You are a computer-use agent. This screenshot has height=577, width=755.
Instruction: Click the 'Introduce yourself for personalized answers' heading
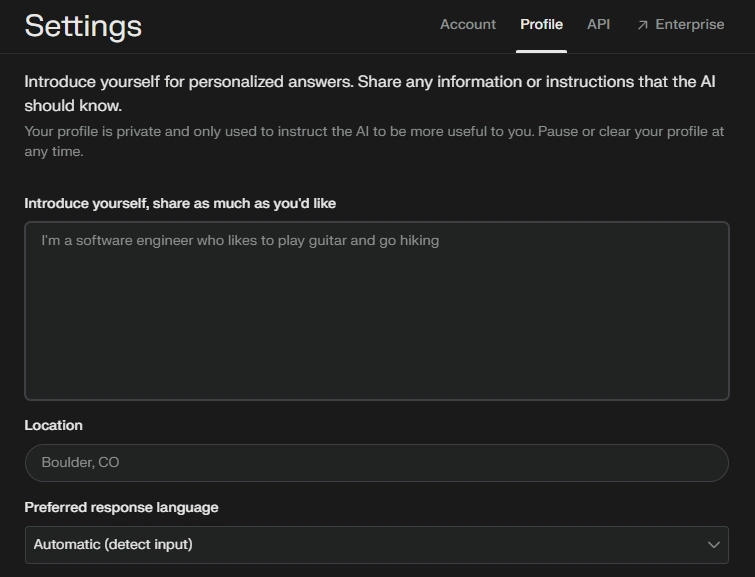pyautogui.click(x=370, y=93)
